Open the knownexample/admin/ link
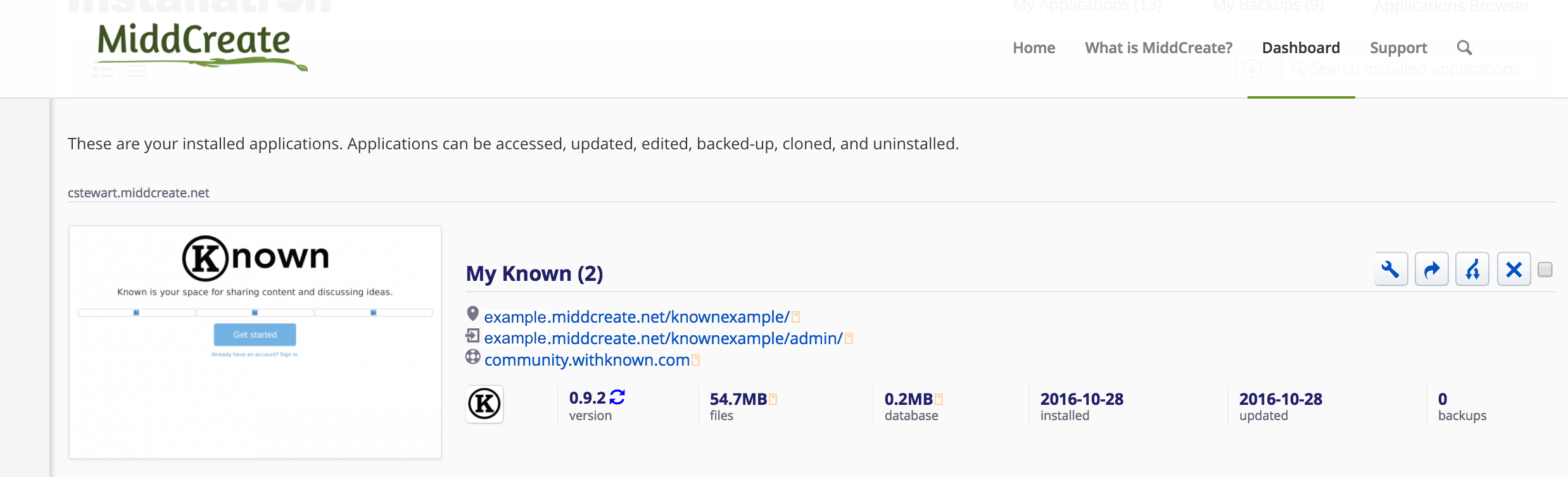The width and height of the screenshot is (1568, 477). [x=663, y=338]
